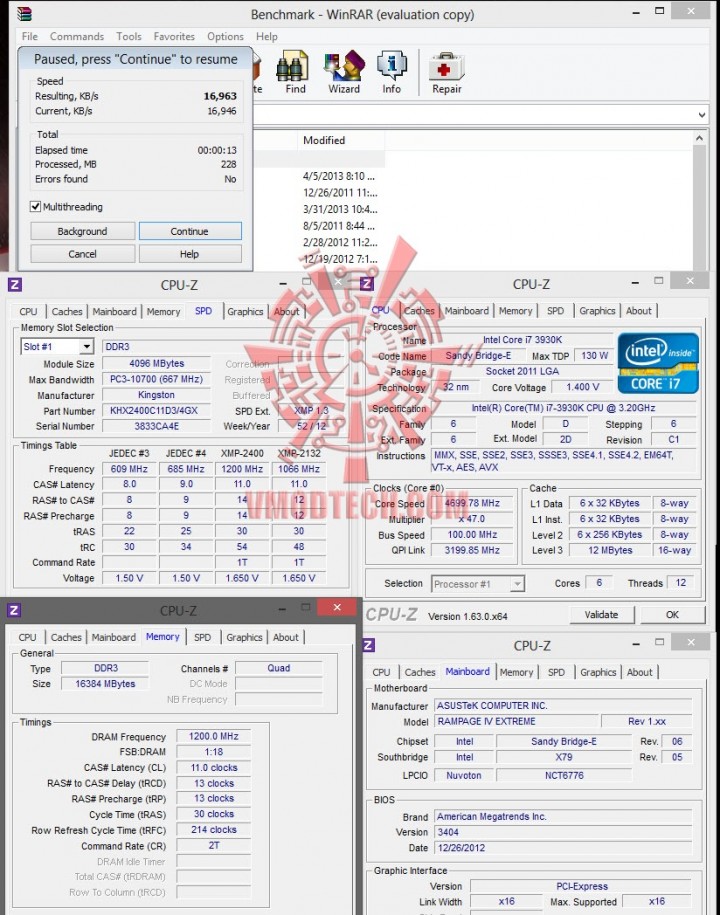
Task: Select CPU tab in the Memory CPU-Z window
Action: [x=27, y=637]
